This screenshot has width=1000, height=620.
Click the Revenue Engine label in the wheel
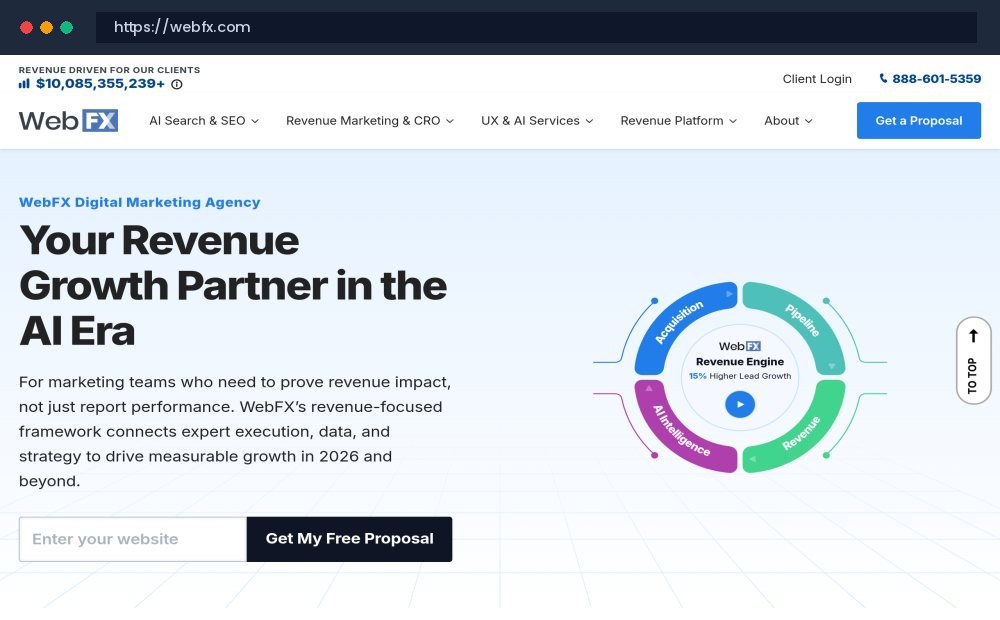pyautogui.click(x=740, y=362)
